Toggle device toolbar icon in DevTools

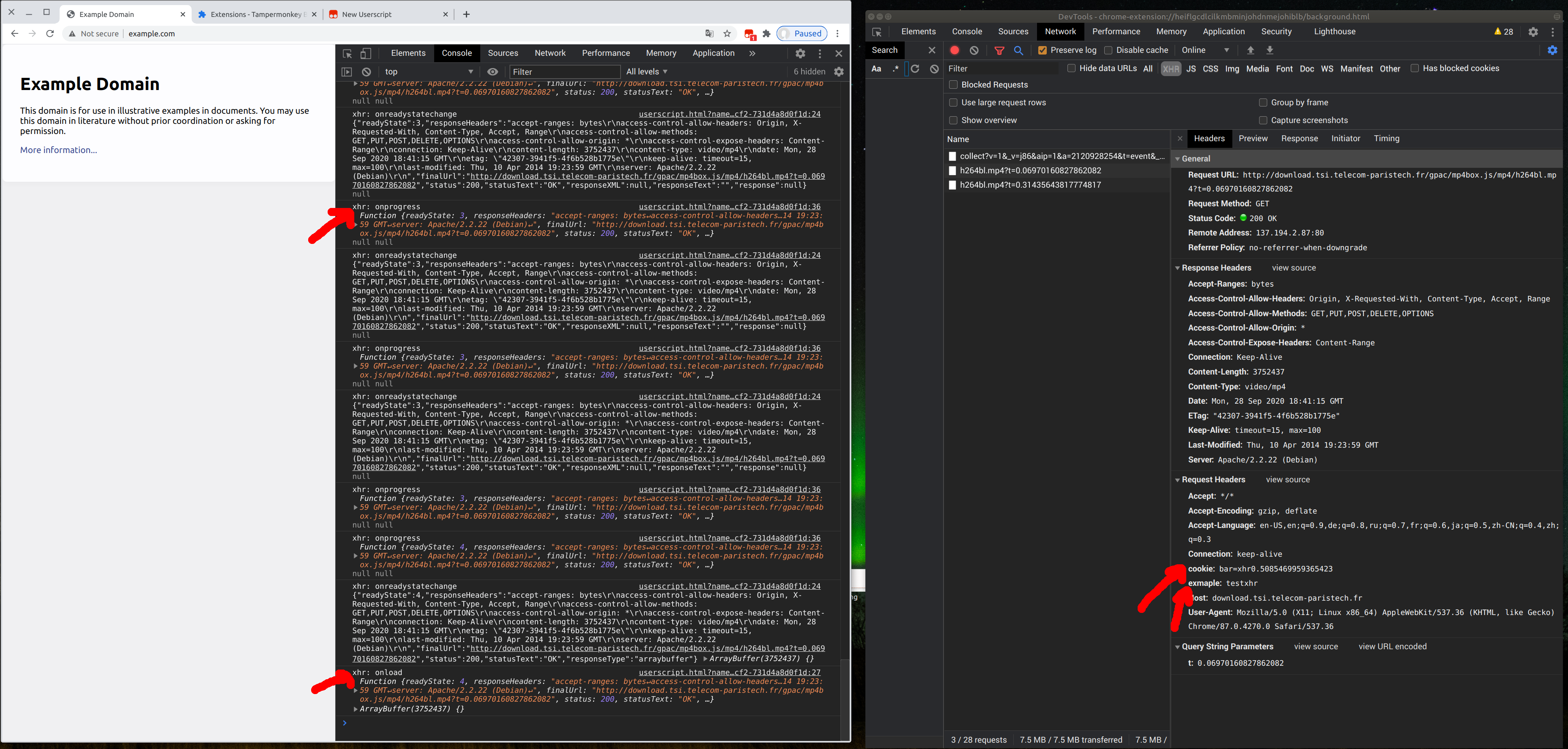[366, 54]
